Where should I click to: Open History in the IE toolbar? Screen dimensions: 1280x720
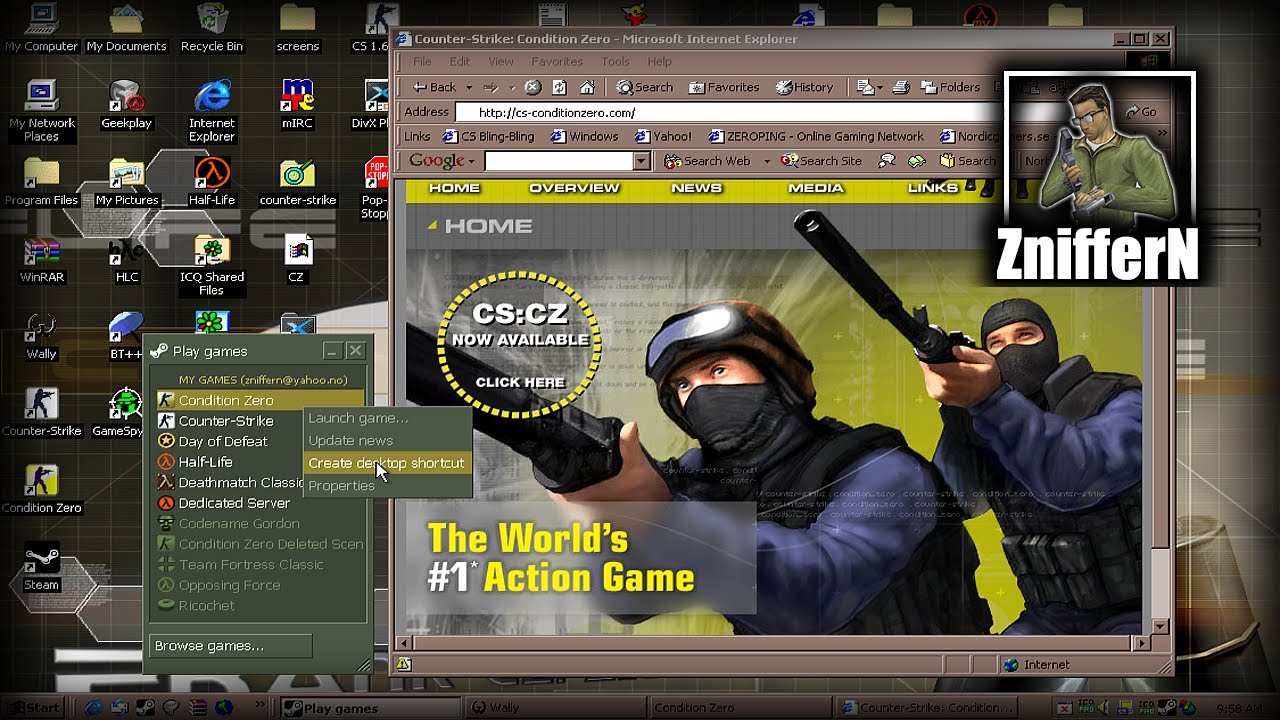[805, 87]
